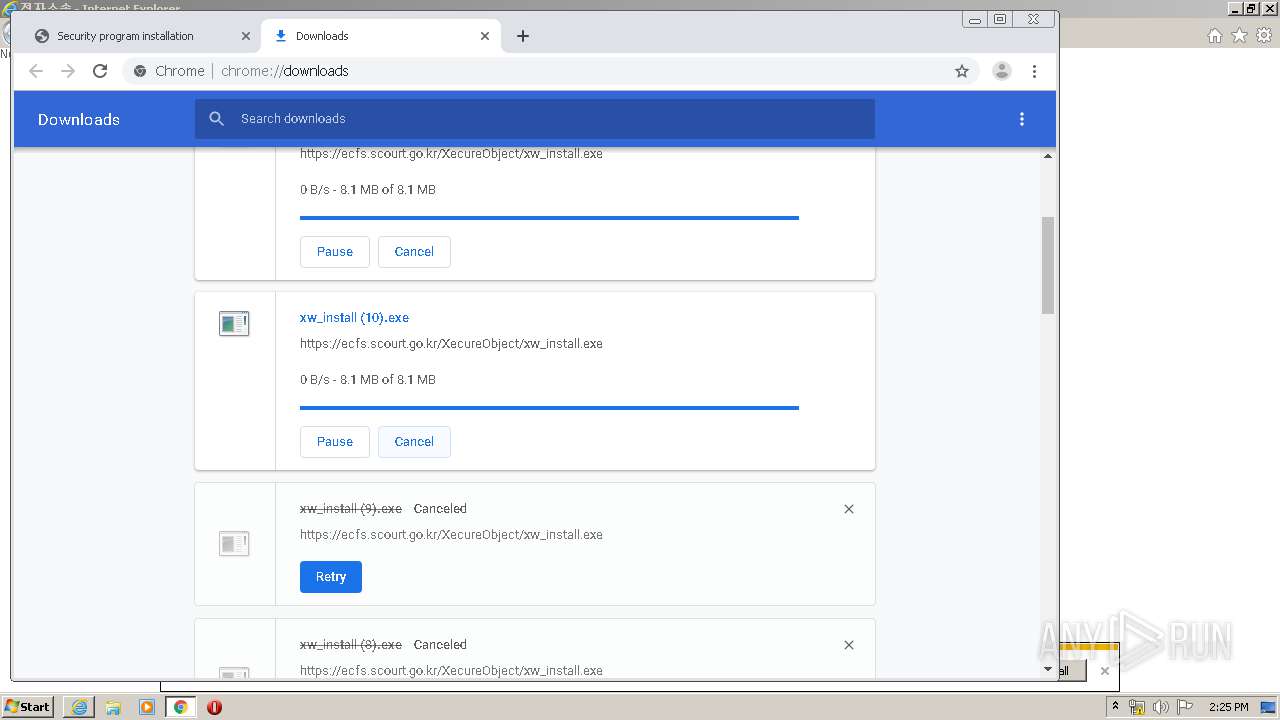The image size is (1280, 720).
Task: Click the scrollbar down arrow
Action: [x=1048, y=669]
